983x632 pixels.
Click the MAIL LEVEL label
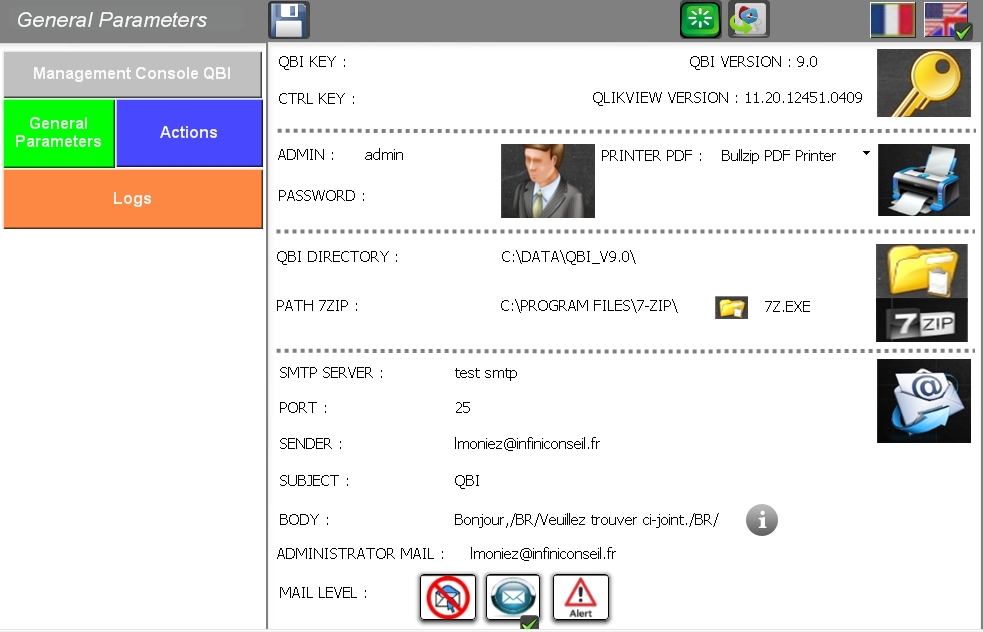click(x=322, y=592)
